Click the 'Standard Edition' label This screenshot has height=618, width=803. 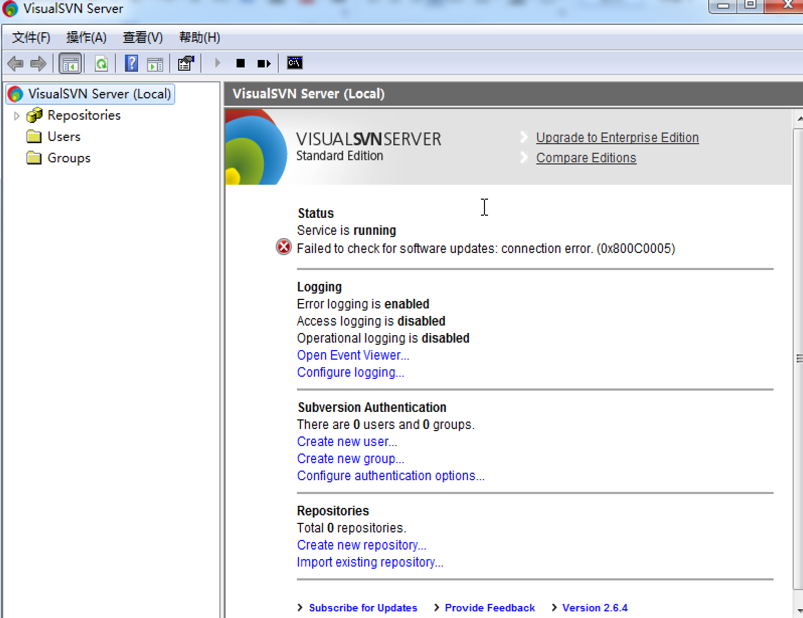click(x=340, y=156)
